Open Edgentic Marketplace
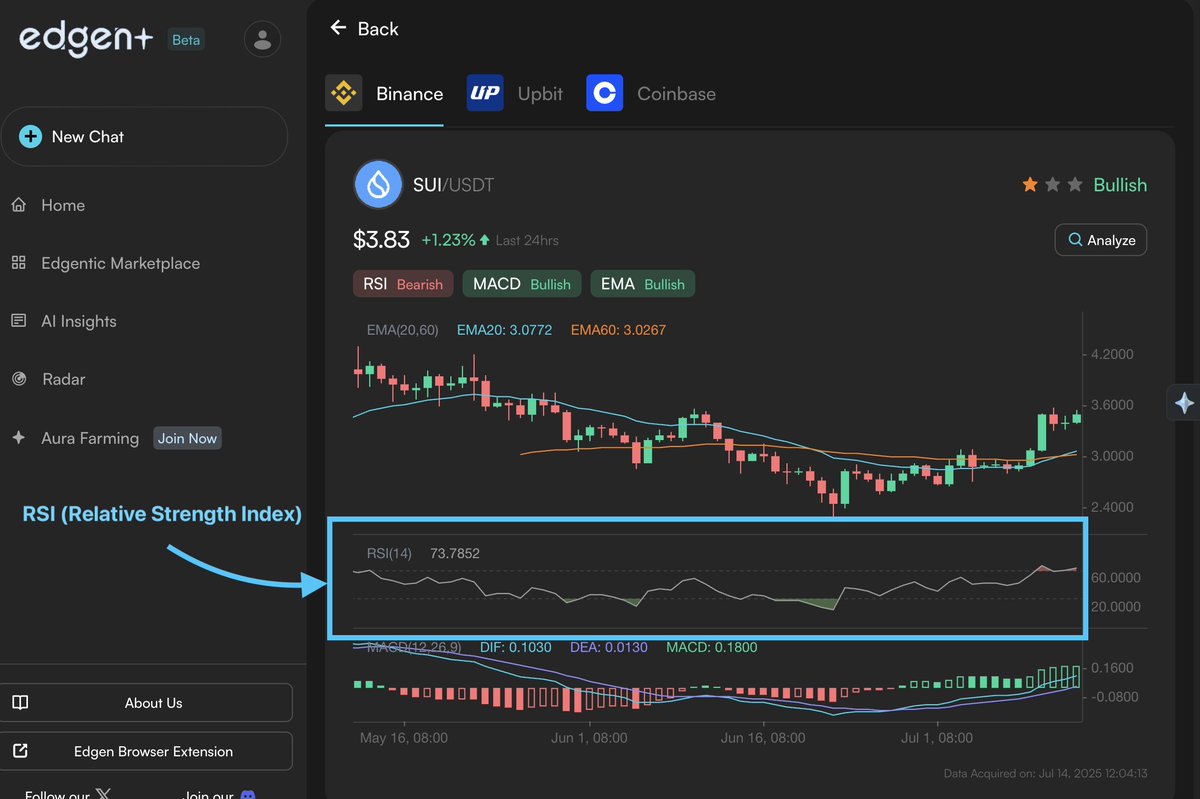The width and height of the screenshot is (1200, 799). pyautogui.click(x=120, y=263)
